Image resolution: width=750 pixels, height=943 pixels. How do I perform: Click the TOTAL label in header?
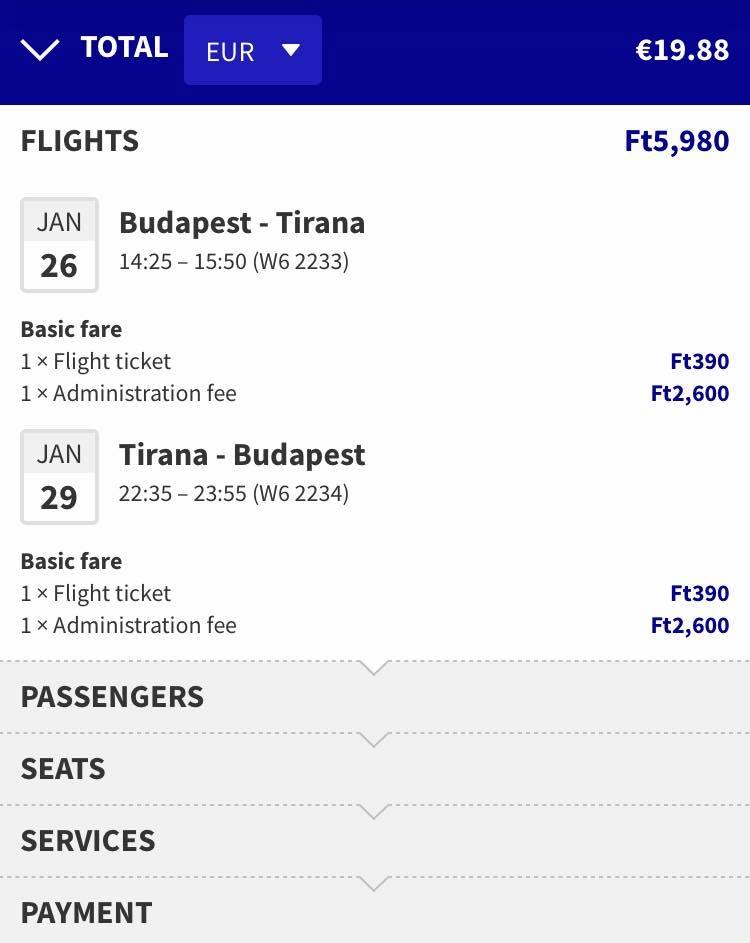point(124,47)
